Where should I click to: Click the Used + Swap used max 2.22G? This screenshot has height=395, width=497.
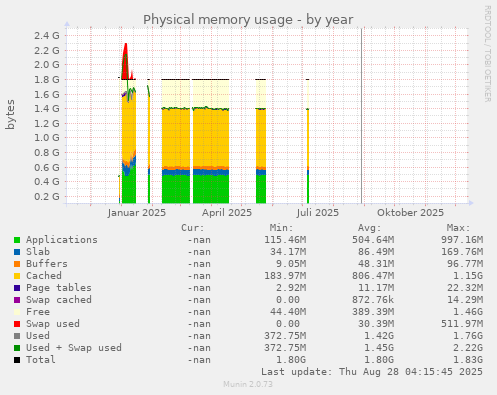[468, 348]
